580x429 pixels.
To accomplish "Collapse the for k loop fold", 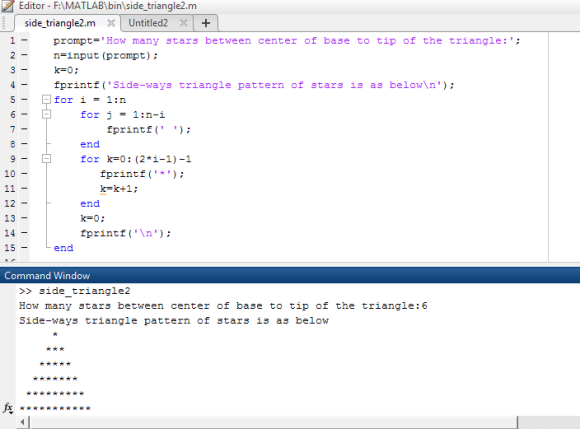I will click(46, 159).
